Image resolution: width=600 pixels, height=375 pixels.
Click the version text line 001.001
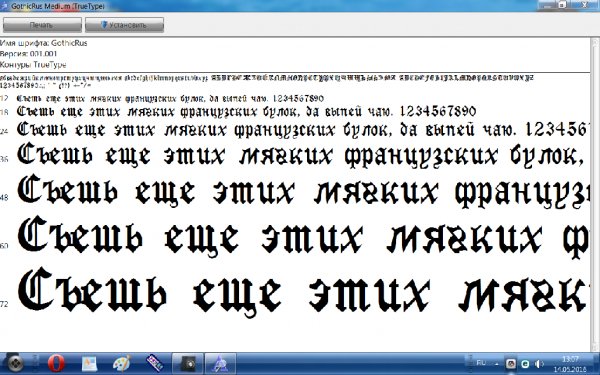(x=29, y=54)
